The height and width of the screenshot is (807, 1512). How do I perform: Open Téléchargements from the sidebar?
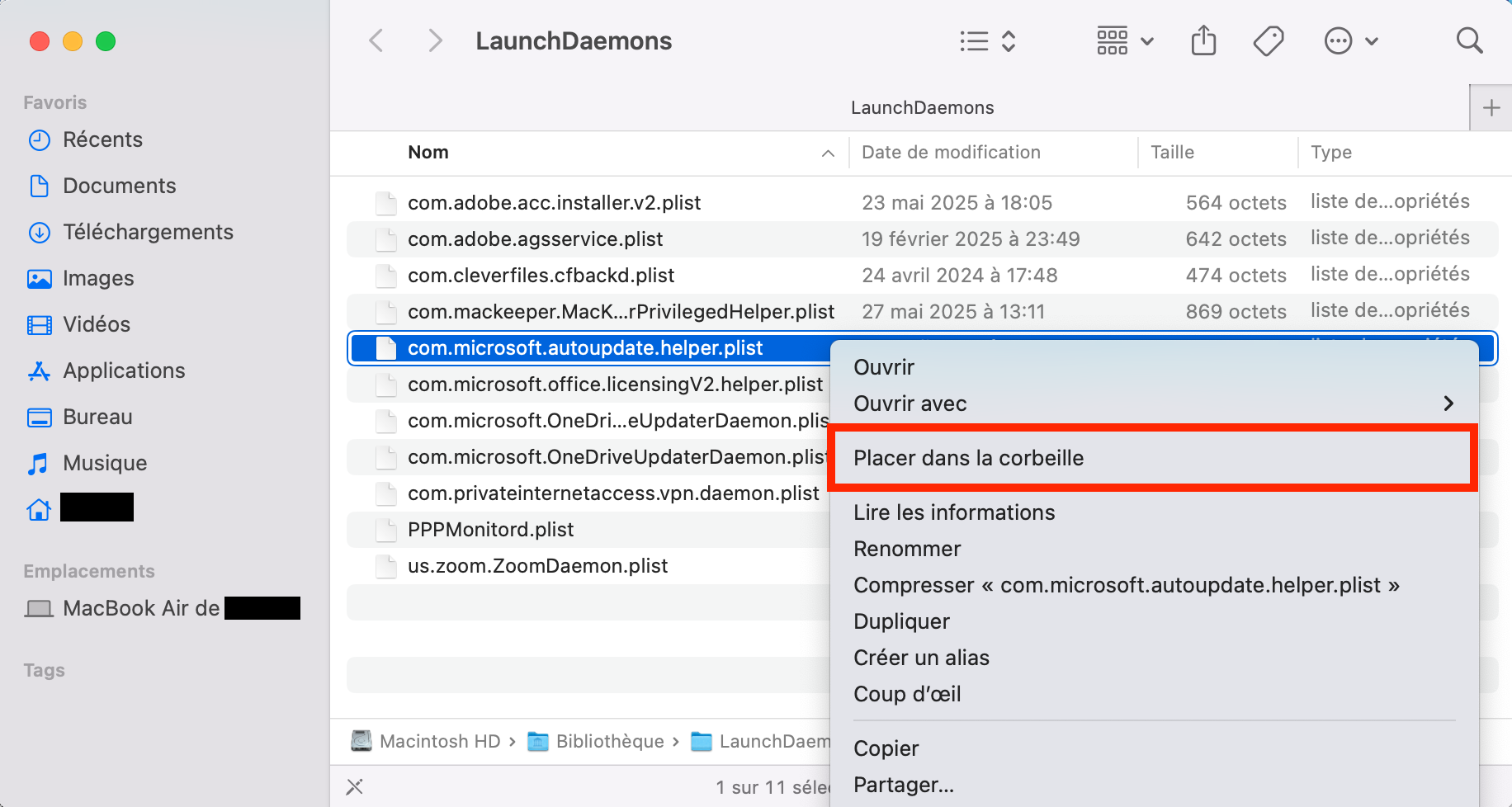tap(148, 232)
